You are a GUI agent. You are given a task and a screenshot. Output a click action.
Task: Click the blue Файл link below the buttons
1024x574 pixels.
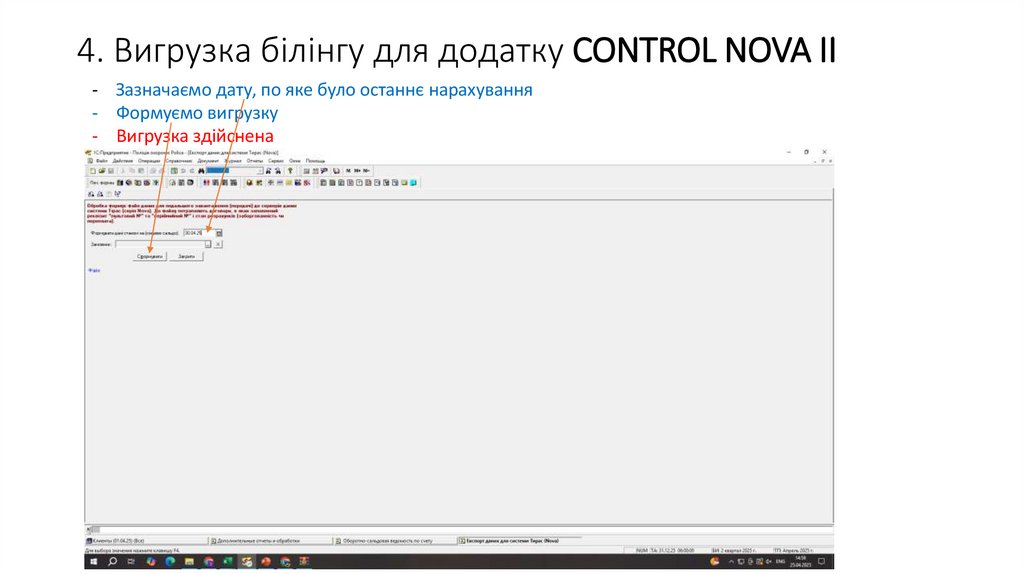(x=94, y=270)
